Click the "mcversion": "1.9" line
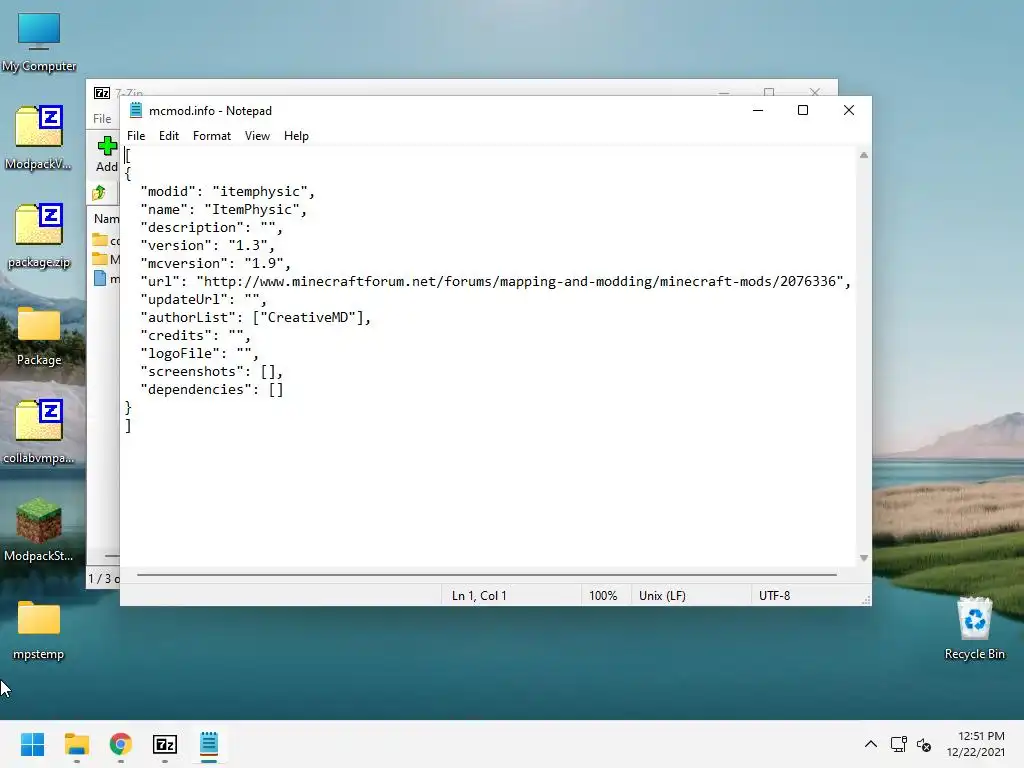This screenshot has width=1024, height=768. [x=216, y=263]
